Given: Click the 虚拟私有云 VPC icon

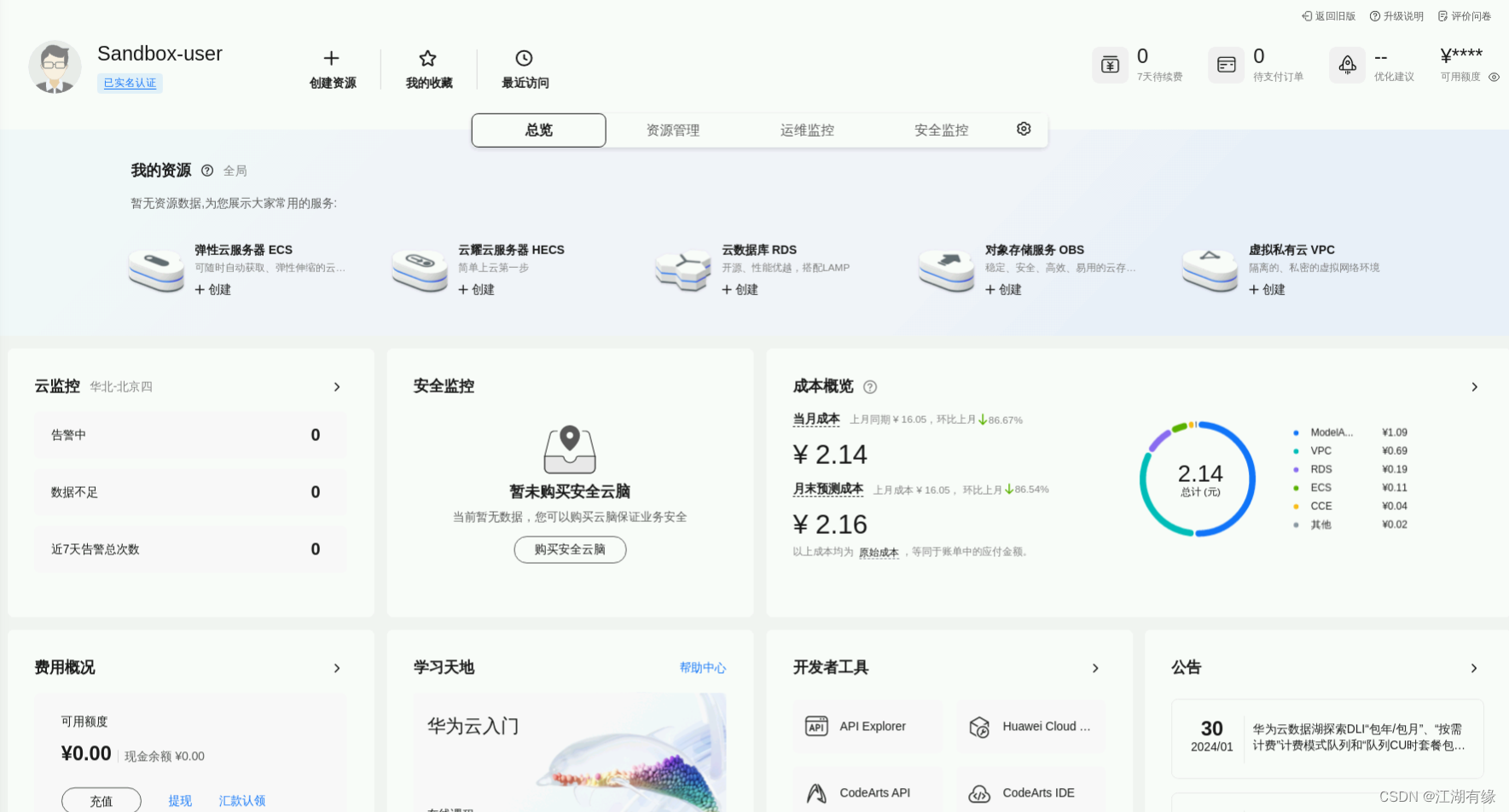Looking at the screenshot, I should coord(1210,270).
